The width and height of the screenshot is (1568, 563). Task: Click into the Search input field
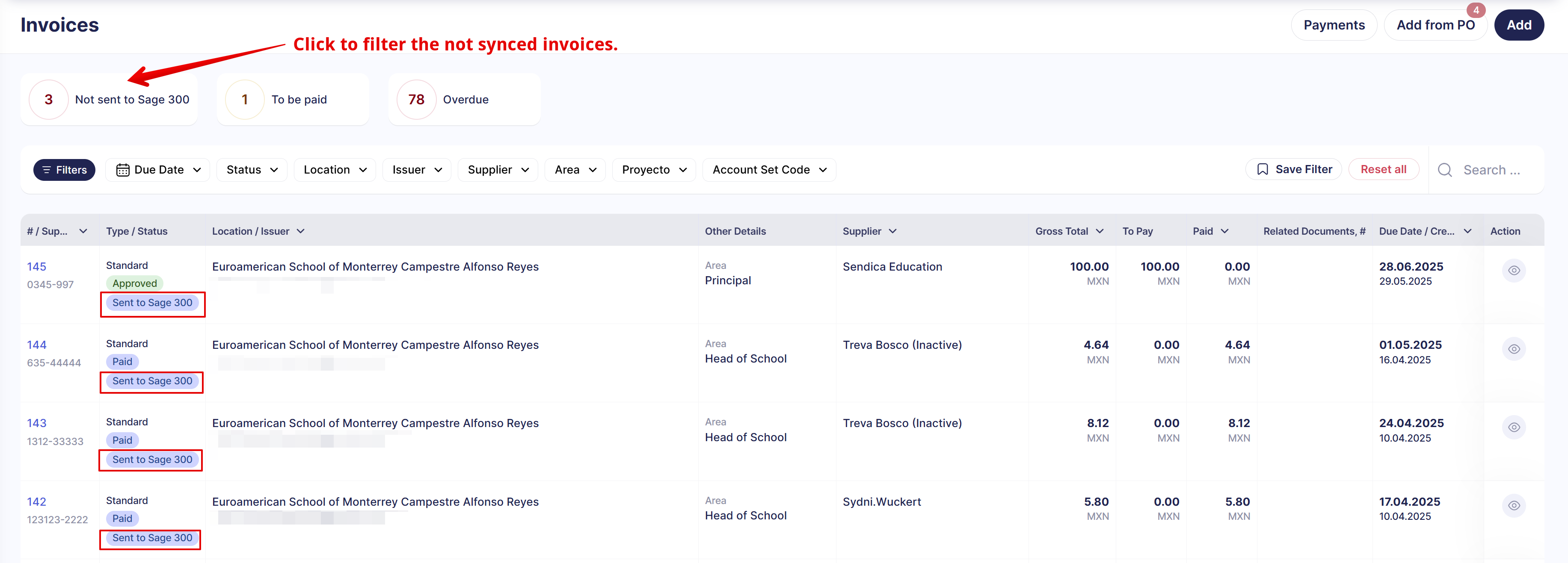pos(1491,170)
